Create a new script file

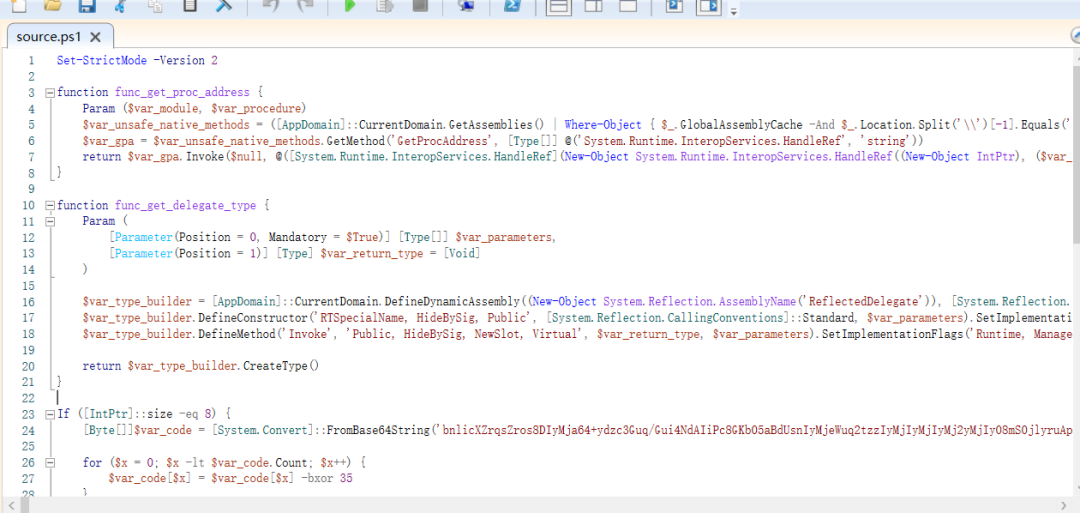click(x=19, y=6)
